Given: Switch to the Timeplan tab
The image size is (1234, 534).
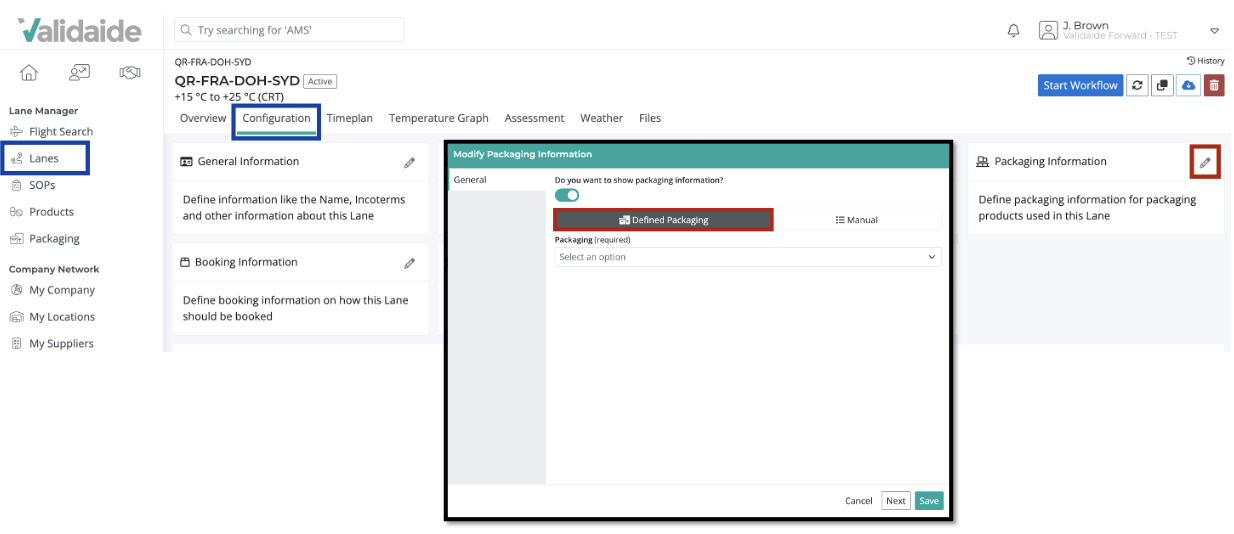Looking at the screenshot, I should pyautogui.click(x=349, y=118).
